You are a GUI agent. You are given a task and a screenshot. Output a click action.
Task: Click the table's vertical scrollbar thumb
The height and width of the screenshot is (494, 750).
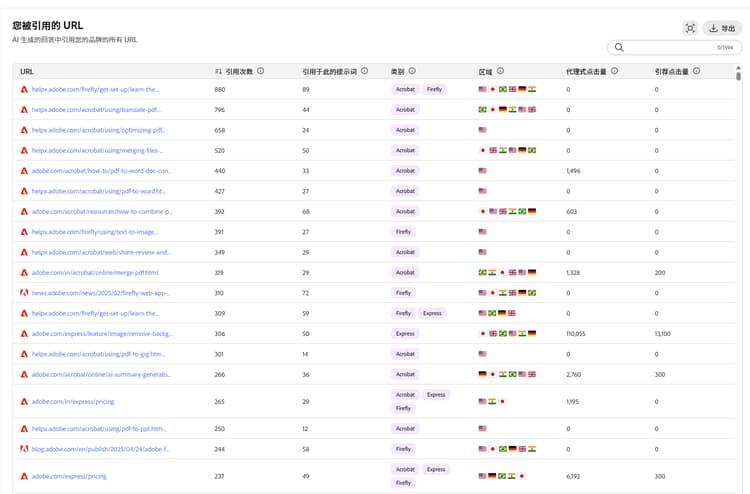pyautogui.click(x=739, y=76)
